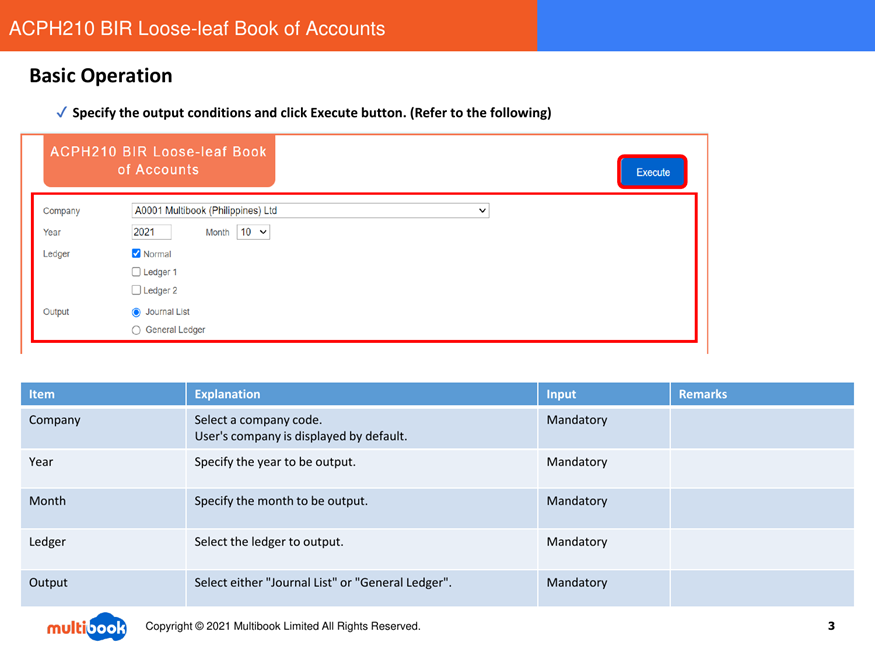Click 'Mandatory' in the Output row
Viewport: 875px width, 656px height.
click(x=576, y=582)
